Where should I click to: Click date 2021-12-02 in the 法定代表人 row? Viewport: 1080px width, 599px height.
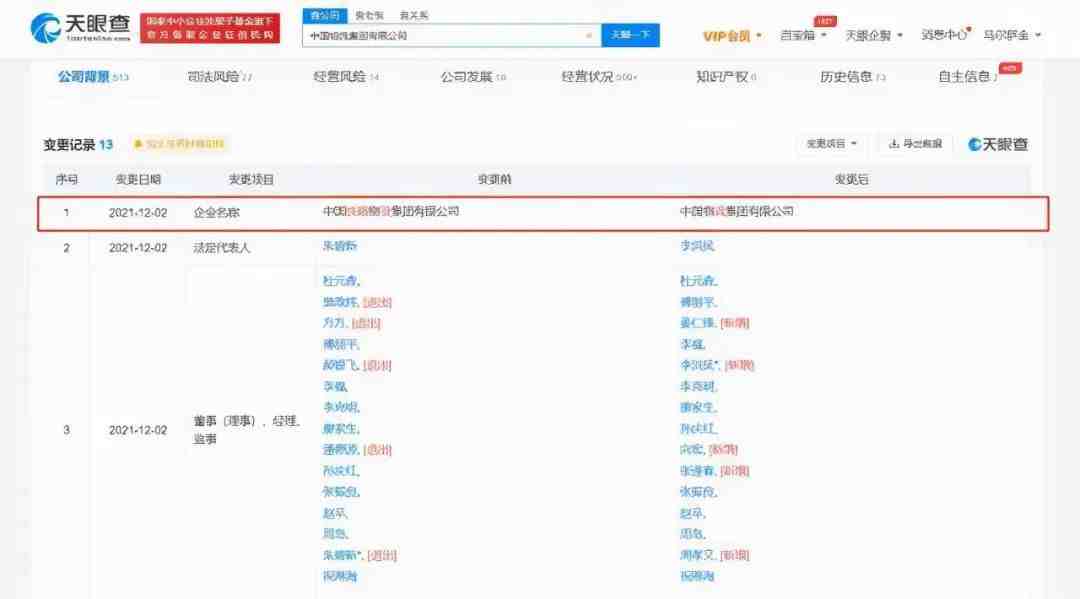(138, 248)
